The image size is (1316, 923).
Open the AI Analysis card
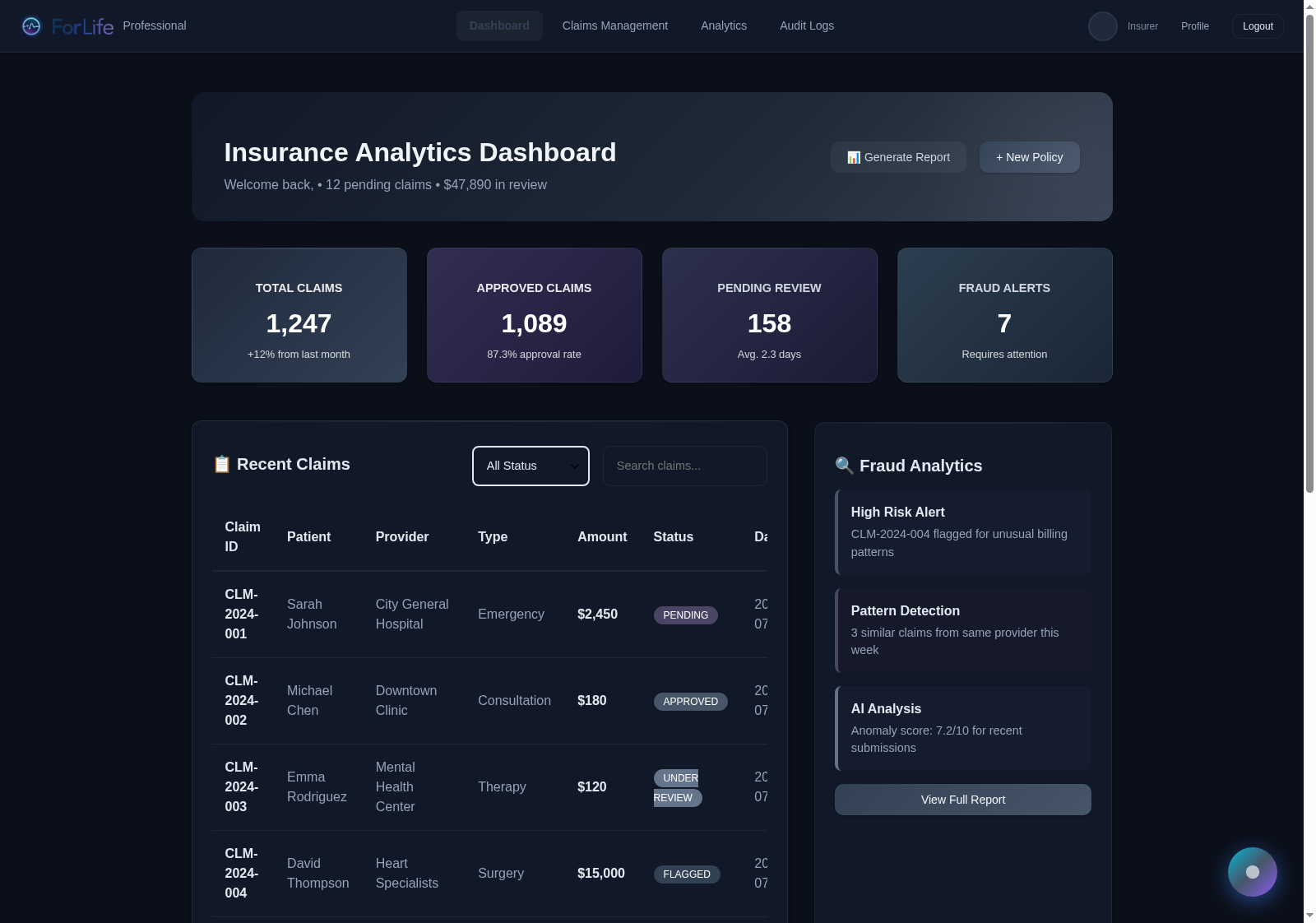[962, 728]
